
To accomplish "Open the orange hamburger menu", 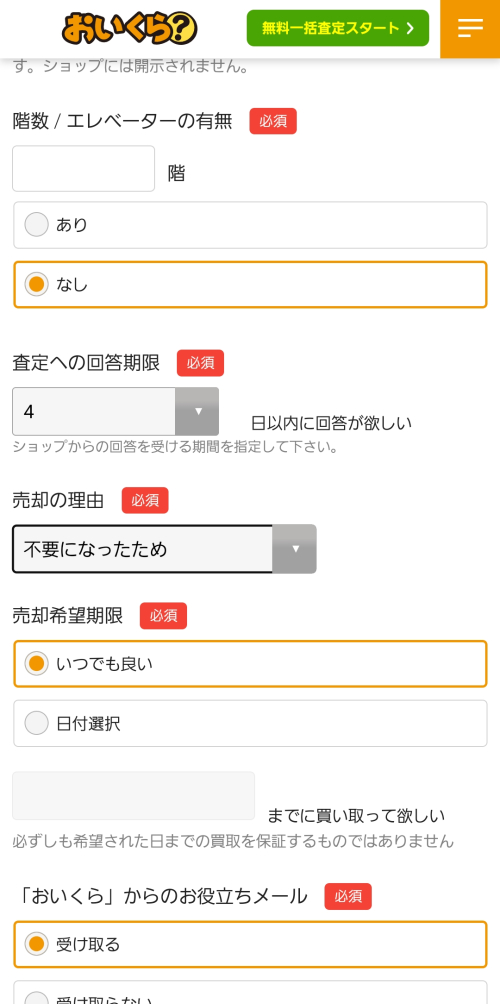I will (470, 28).
